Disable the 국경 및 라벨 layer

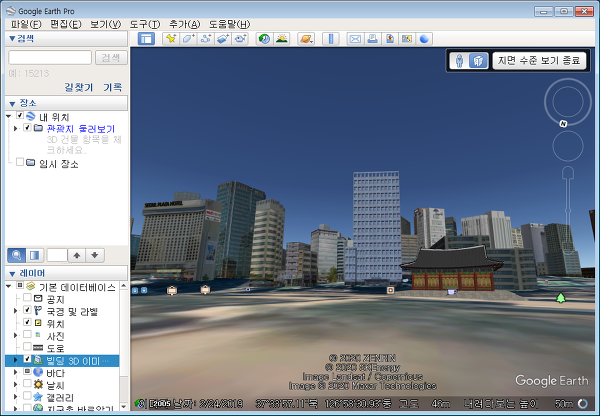pos(27,310)
